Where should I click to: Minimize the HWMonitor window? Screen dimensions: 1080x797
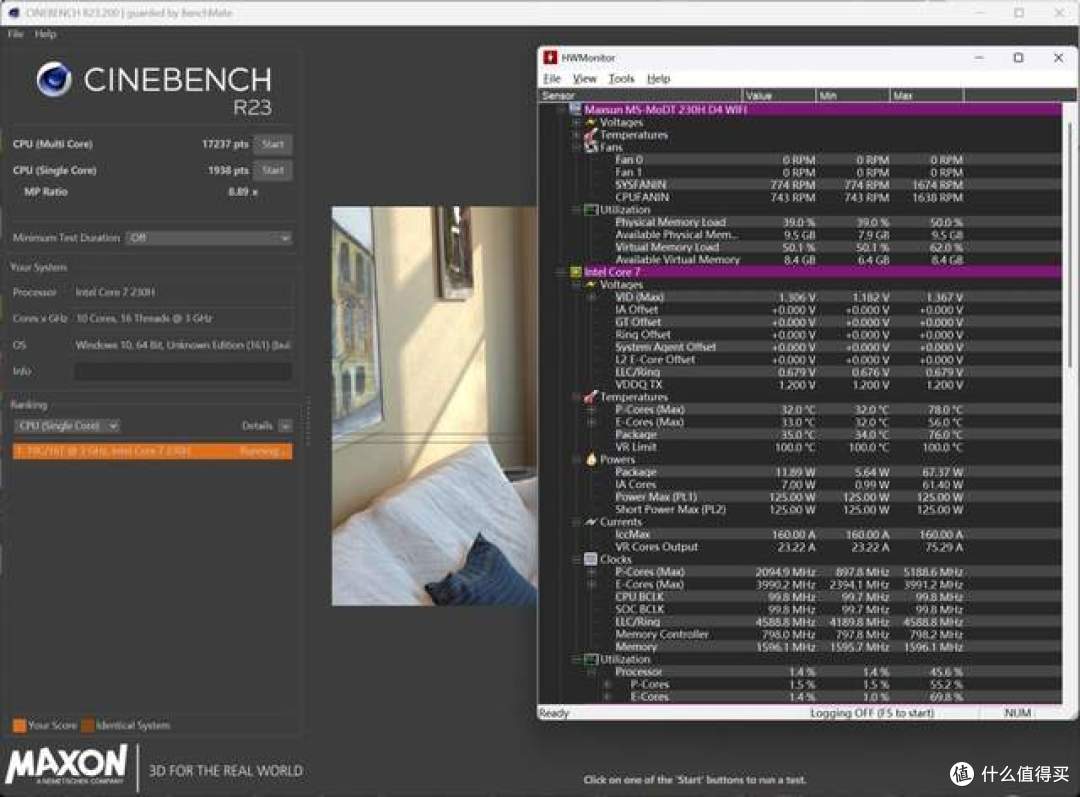pyautogui.click(x=979, y=58)
